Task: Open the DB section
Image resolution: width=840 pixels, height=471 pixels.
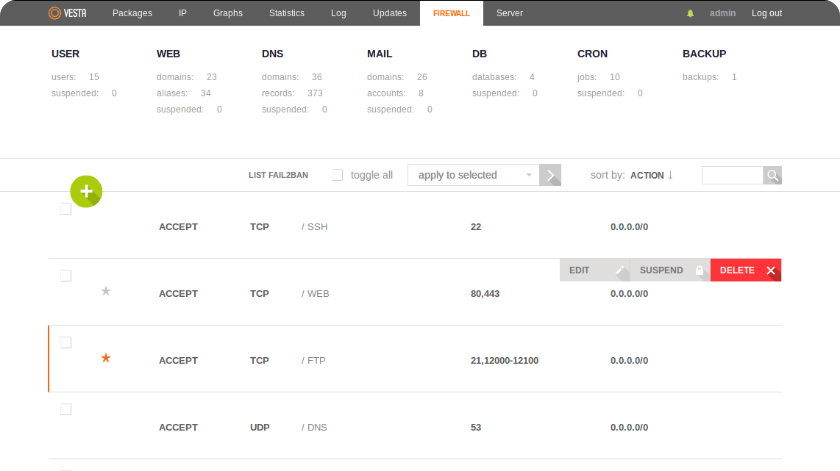Action: pyautogui.click(x=479, y=54)
